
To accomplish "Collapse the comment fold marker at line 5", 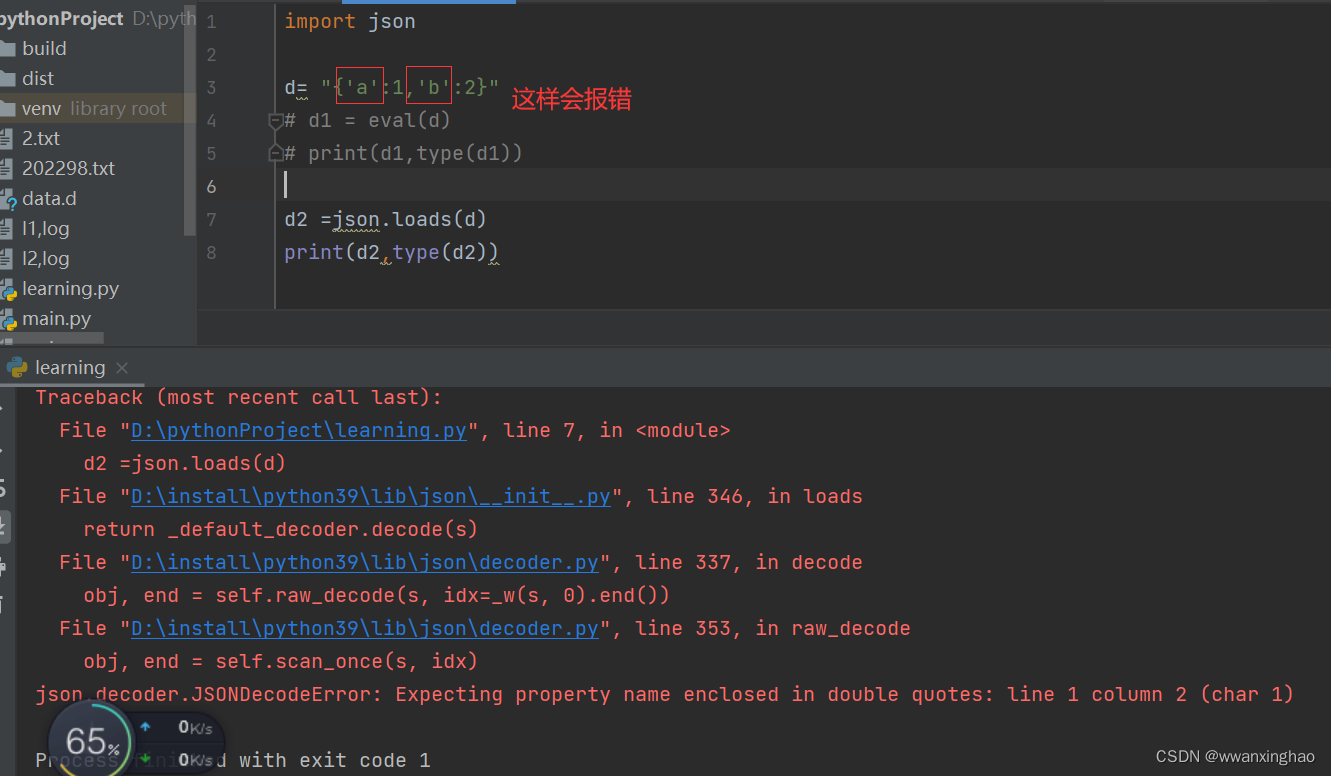I will (x=276, y=154).
